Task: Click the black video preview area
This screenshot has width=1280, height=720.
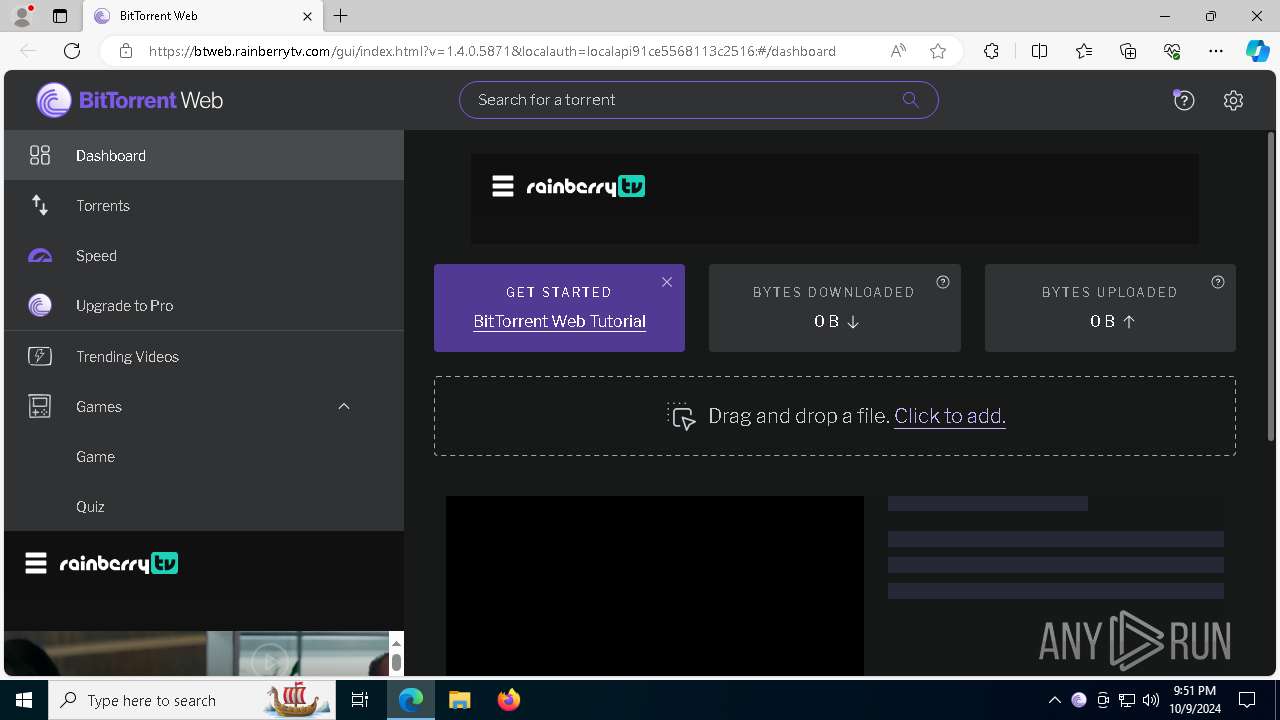Action: (x=655, y=586)
